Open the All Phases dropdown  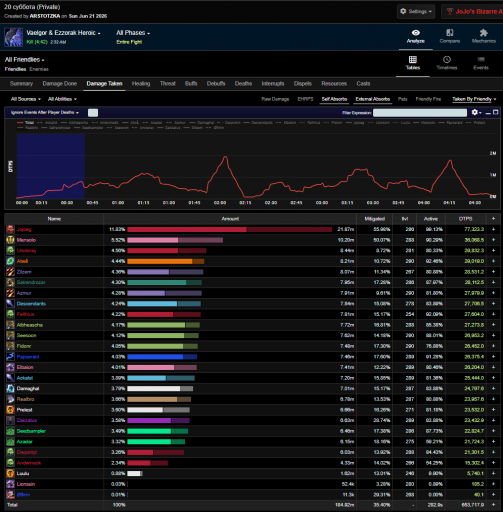tap(133, 33)
